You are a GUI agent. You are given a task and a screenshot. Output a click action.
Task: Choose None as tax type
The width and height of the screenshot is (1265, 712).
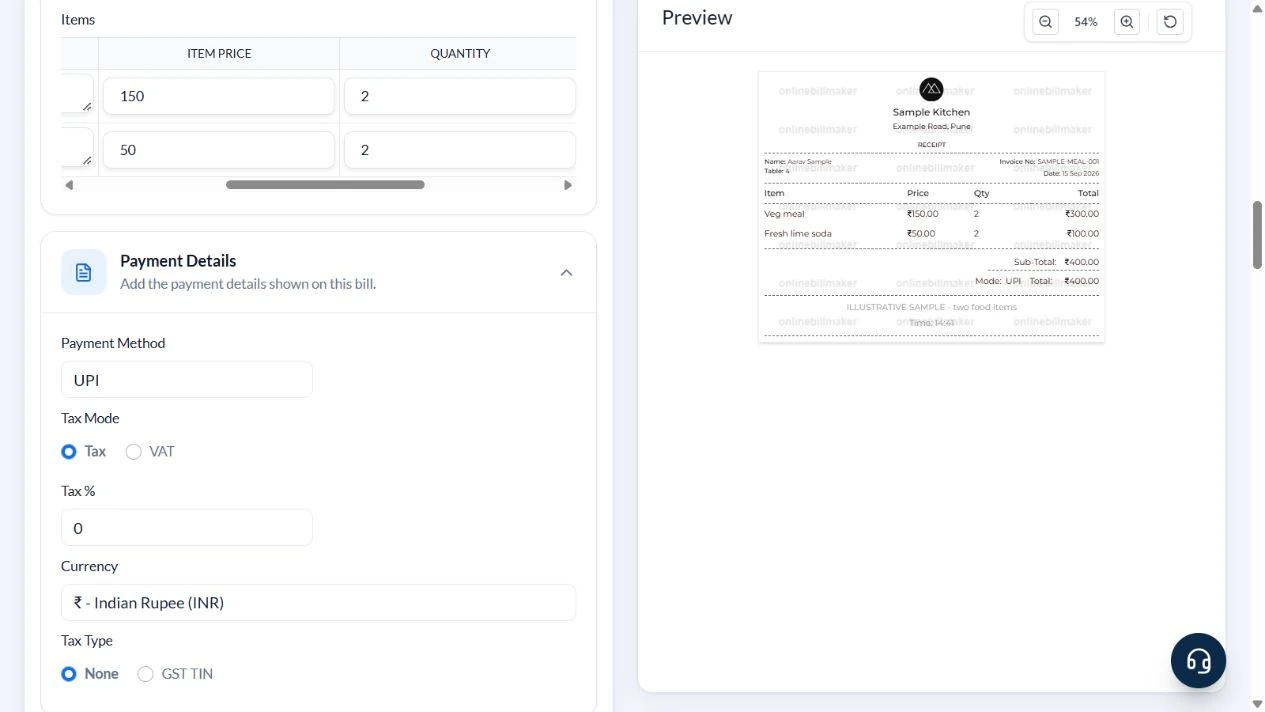pos(69,674)
